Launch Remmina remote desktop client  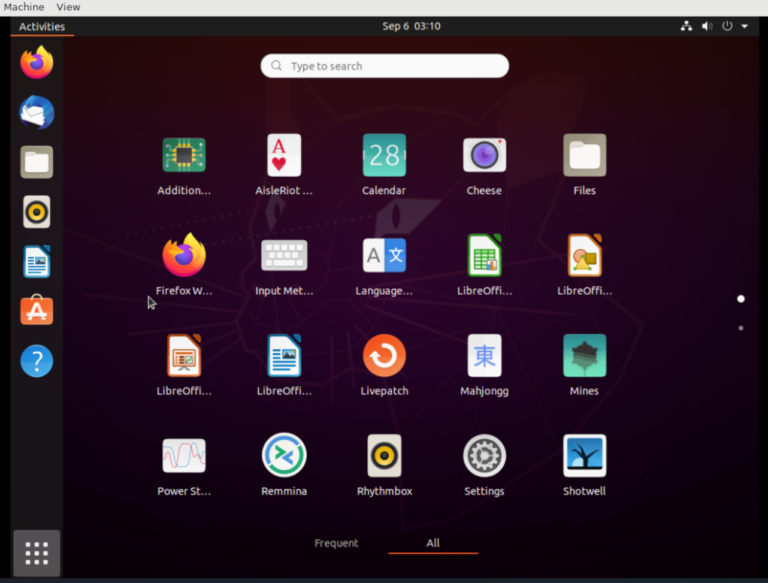point(284,456)
